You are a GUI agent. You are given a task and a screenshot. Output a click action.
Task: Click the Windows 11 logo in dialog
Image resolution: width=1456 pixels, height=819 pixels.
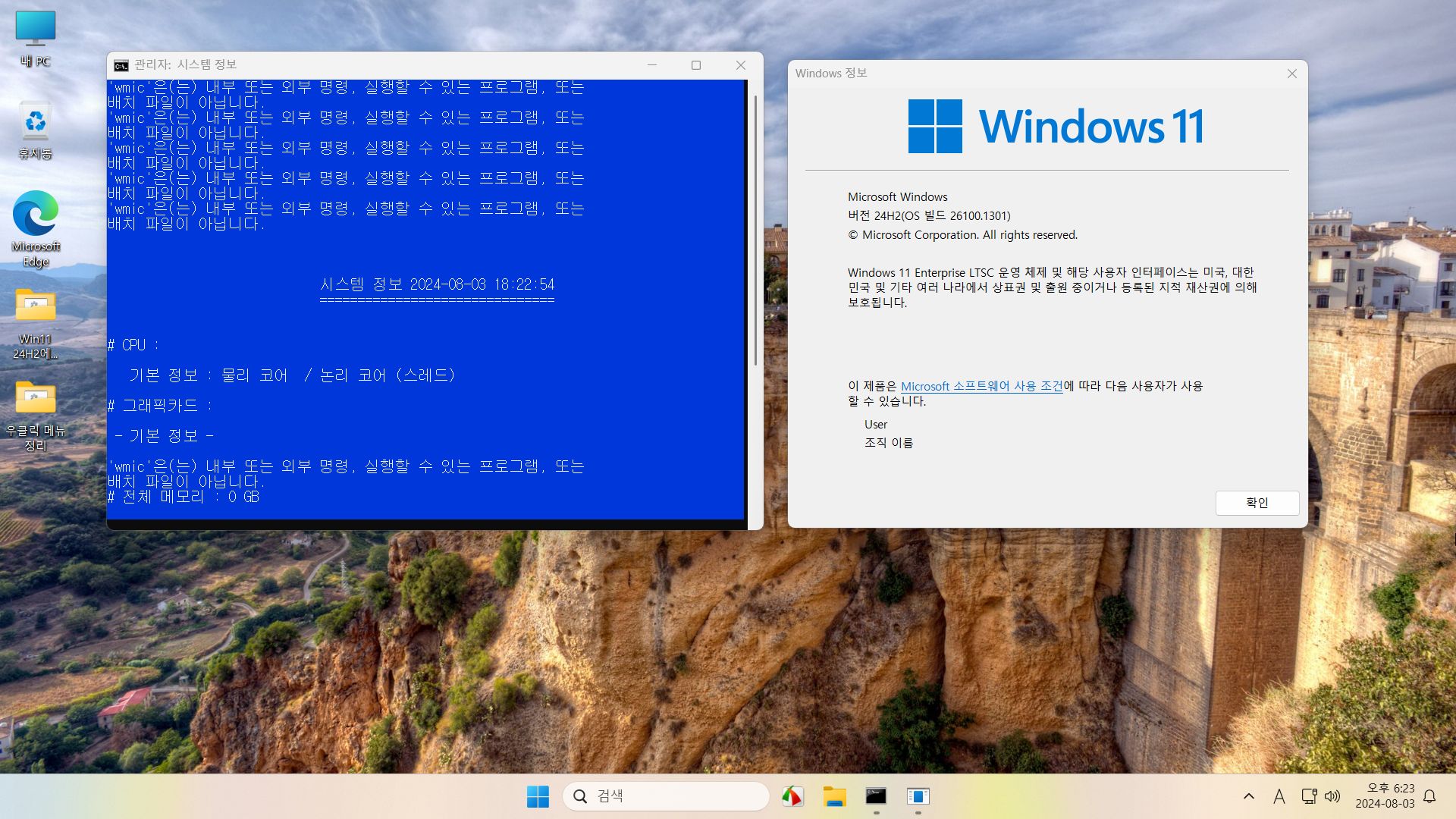(x=1056, y=126)
